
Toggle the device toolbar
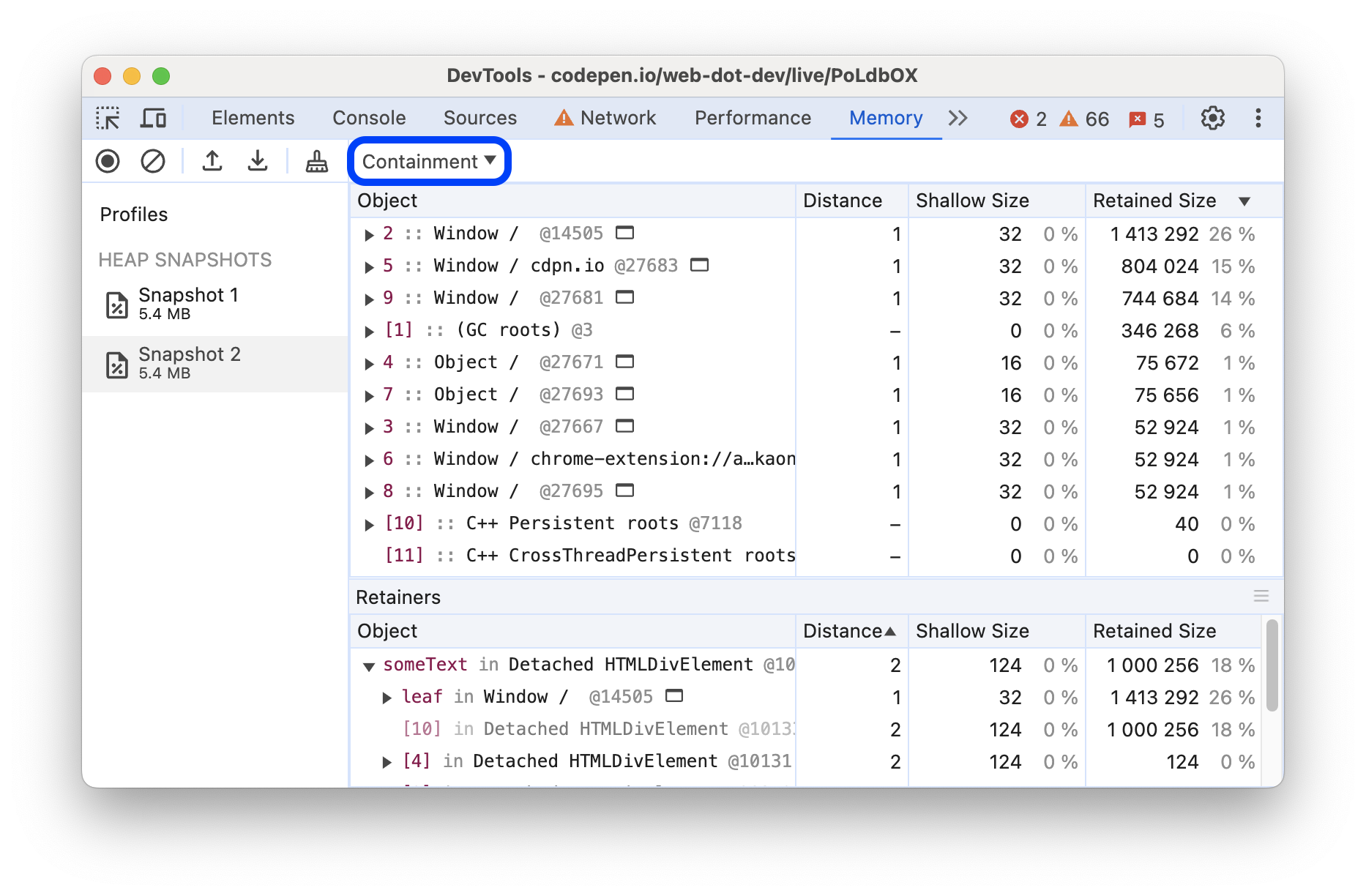tap(153, 118)
